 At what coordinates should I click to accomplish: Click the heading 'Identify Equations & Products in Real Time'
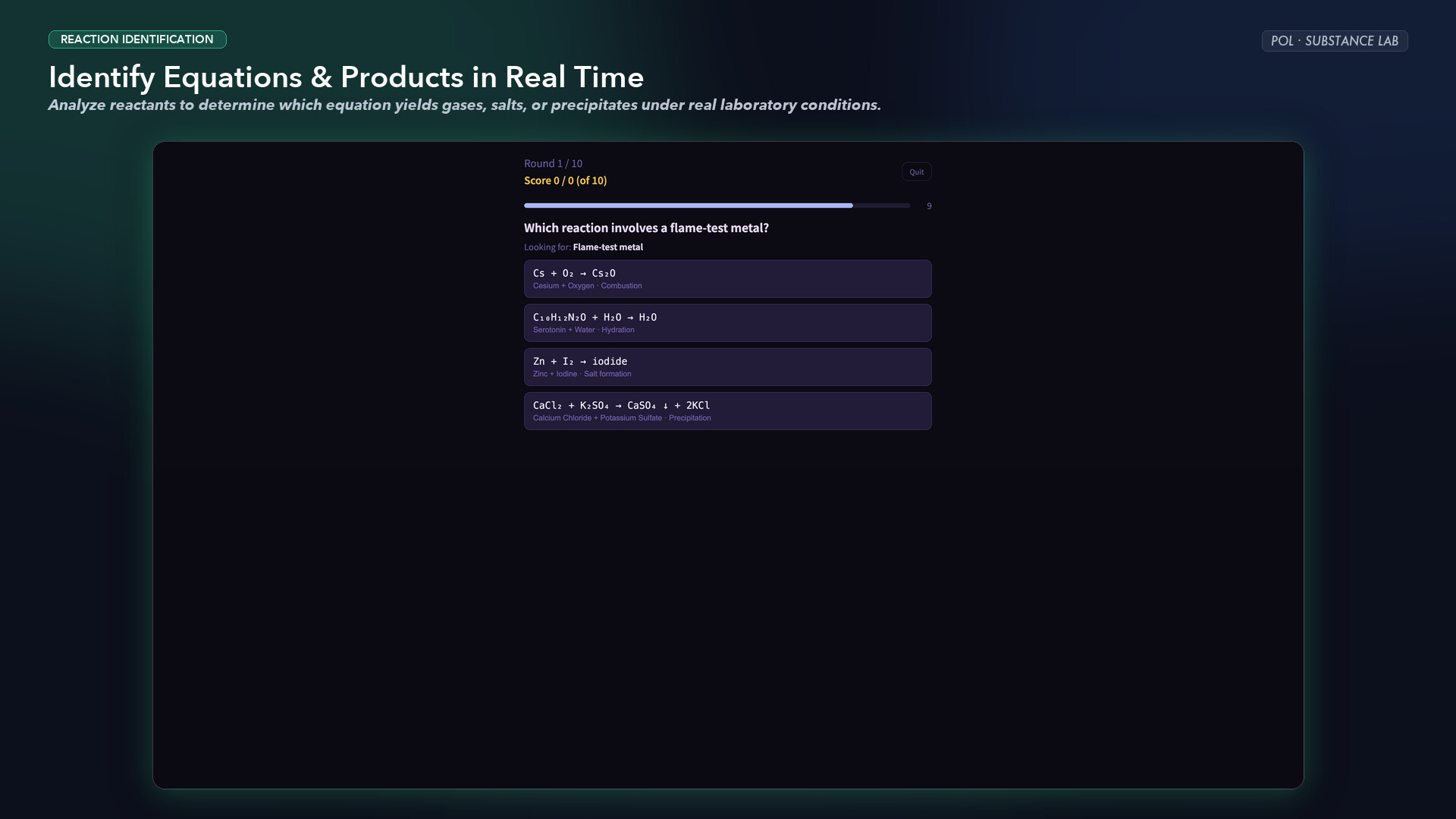(346, 77)
